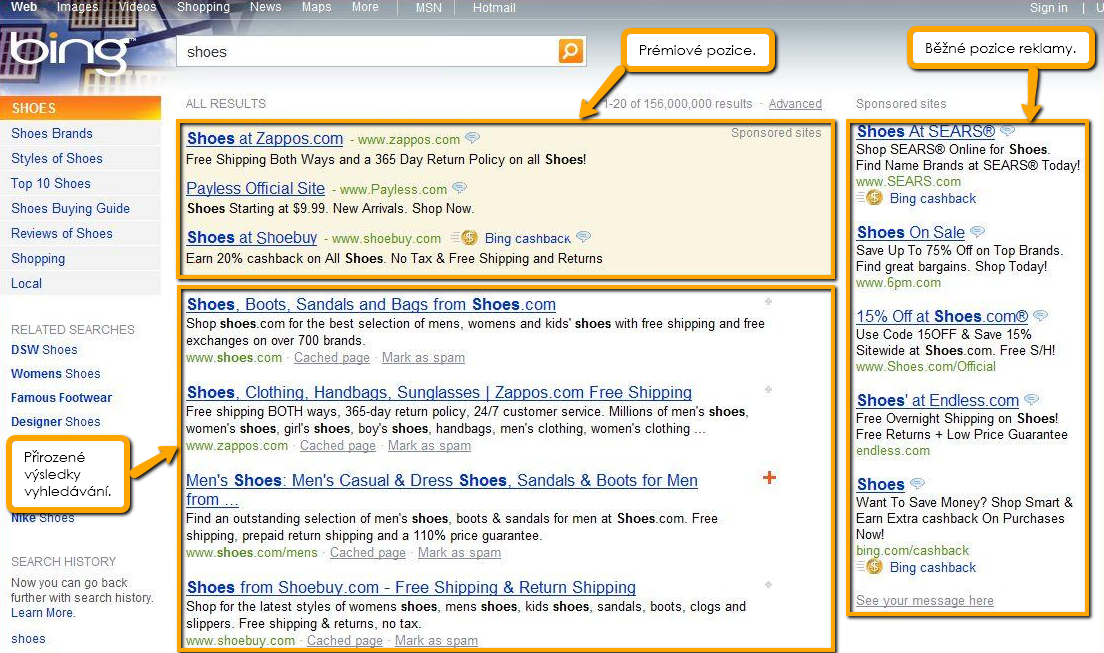Open Shoes' at Endless.com sidebar ad
Image resolution: width=1104 pixels, height=653 pixels.
[x=938, y=400]
